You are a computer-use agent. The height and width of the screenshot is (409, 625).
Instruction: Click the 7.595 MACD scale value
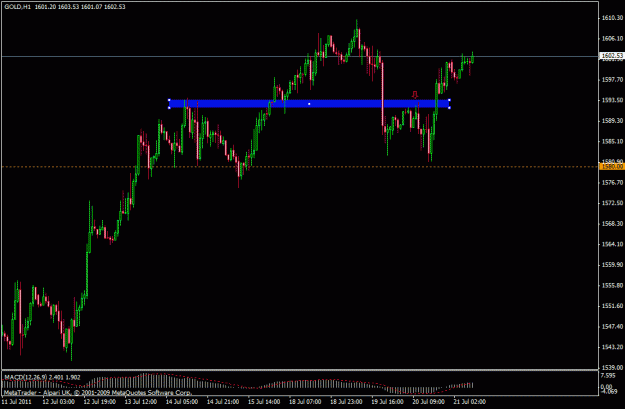tap(608, 376)
